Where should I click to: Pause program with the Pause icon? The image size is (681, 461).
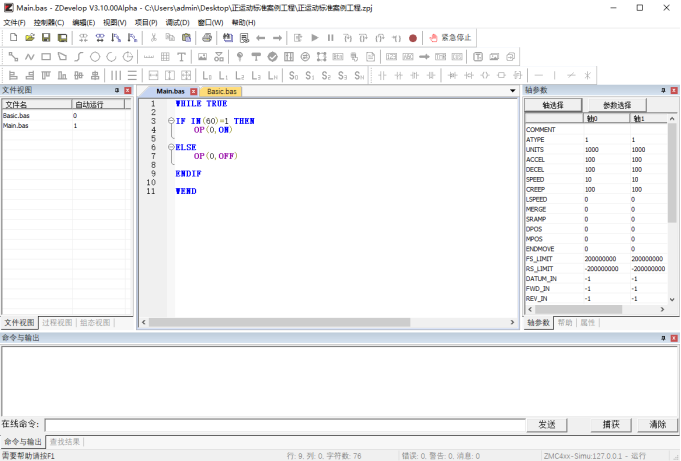tap(331, 38)
